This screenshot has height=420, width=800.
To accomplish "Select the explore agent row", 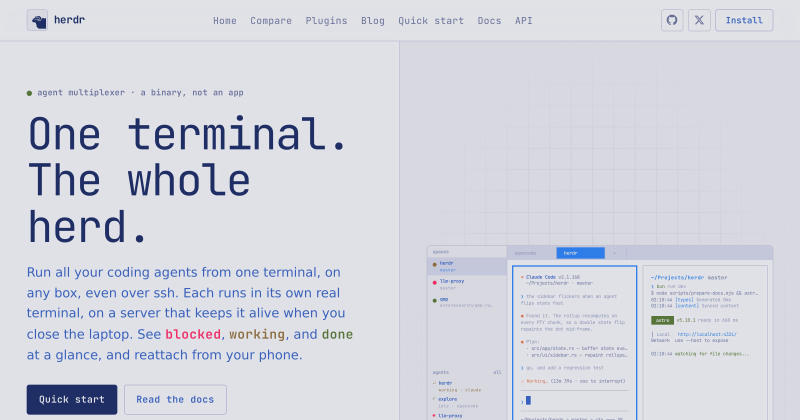I will pyautogui.click(x=467, y=402).
